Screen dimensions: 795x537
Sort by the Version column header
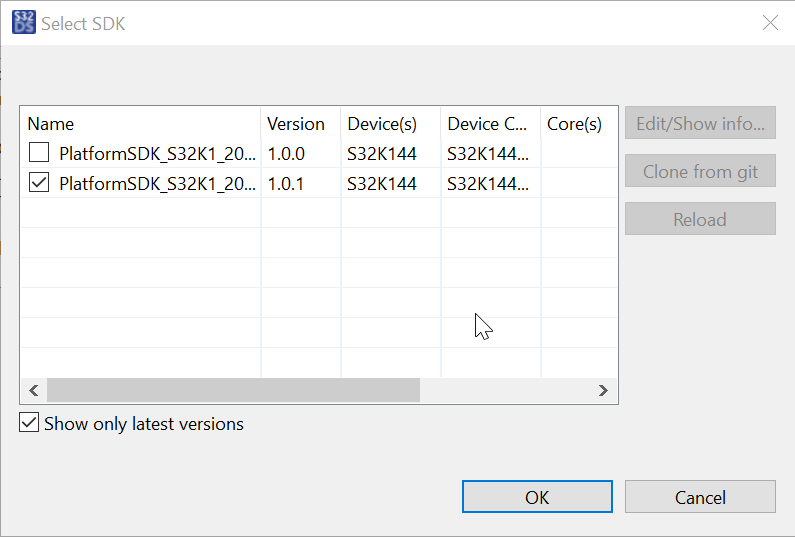pyautogui.click(x=301, y=124)
